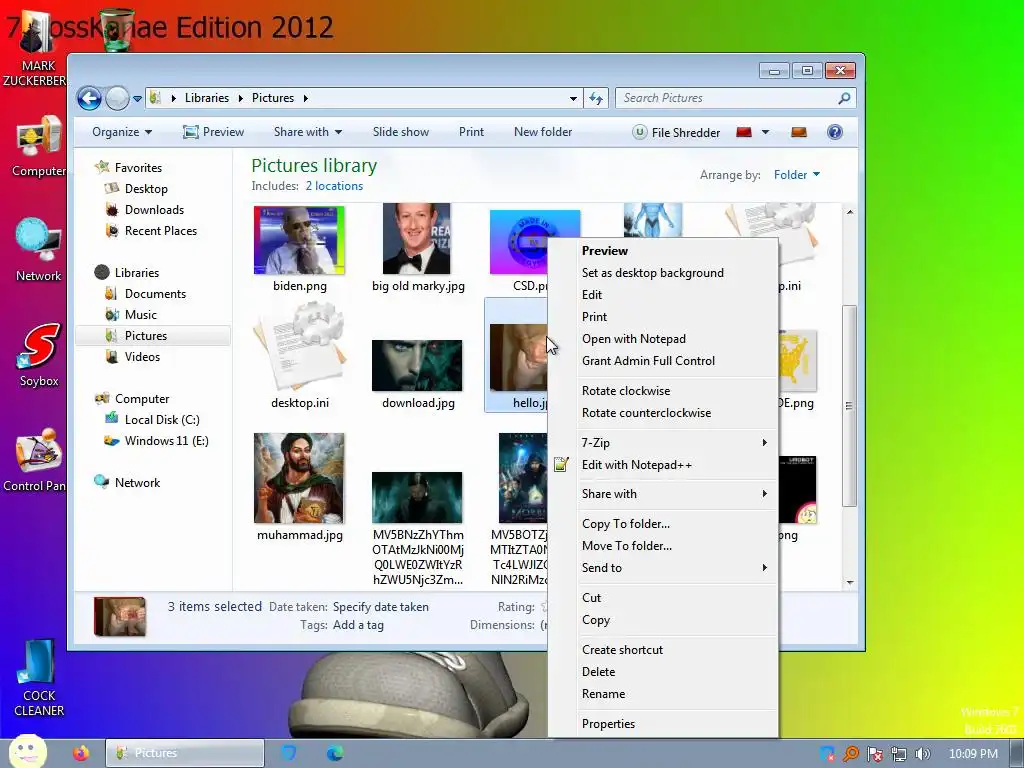Open the Arrange by Folder dropdown
This screenshot has width=1024, height=768.
point(797,175)
